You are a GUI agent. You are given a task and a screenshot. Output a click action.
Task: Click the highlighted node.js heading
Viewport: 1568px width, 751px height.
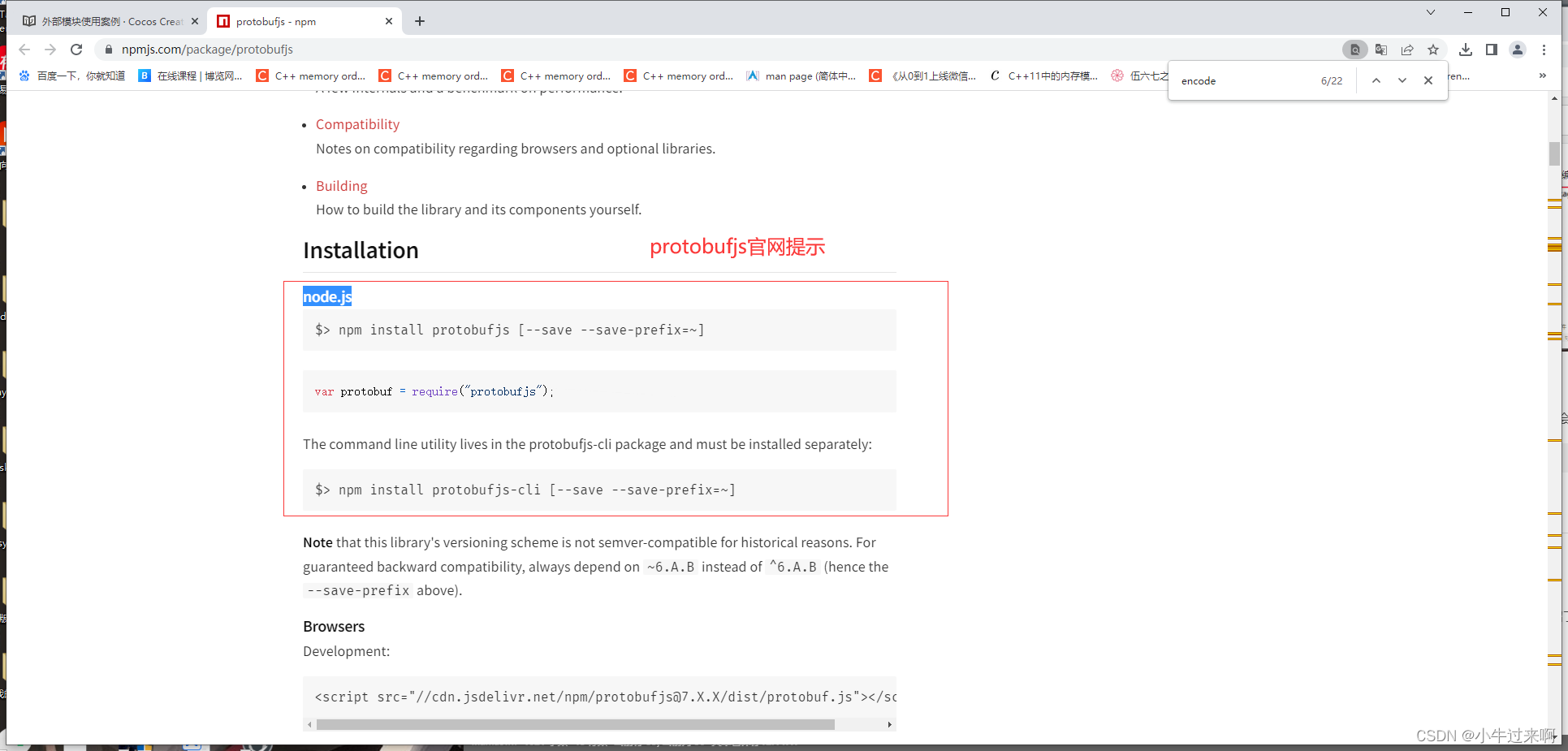click(327, 296)
